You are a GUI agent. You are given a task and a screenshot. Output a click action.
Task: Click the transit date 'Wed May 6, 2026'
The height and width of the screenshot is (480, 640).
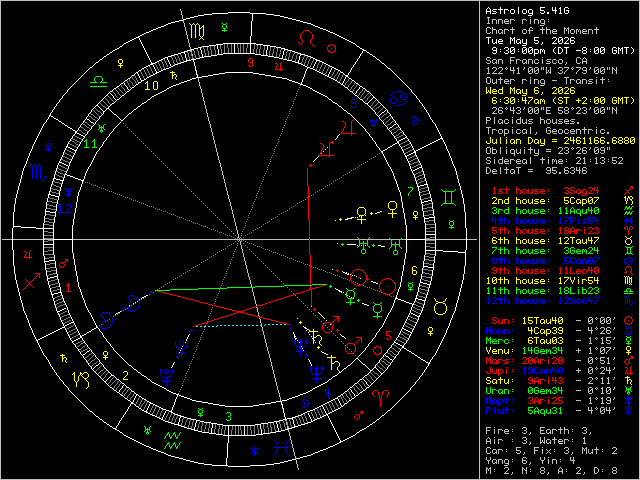point(530,91)
